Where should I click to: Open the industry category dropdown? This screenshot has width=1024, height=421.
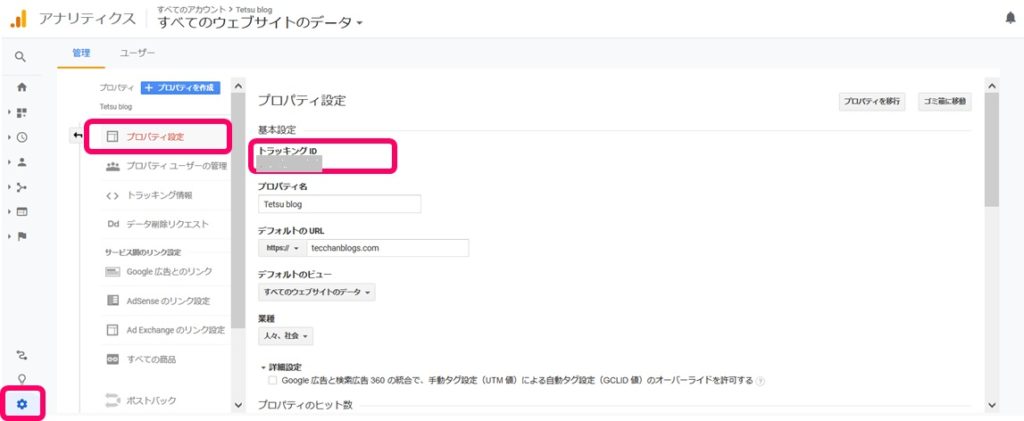pos(286,337)
